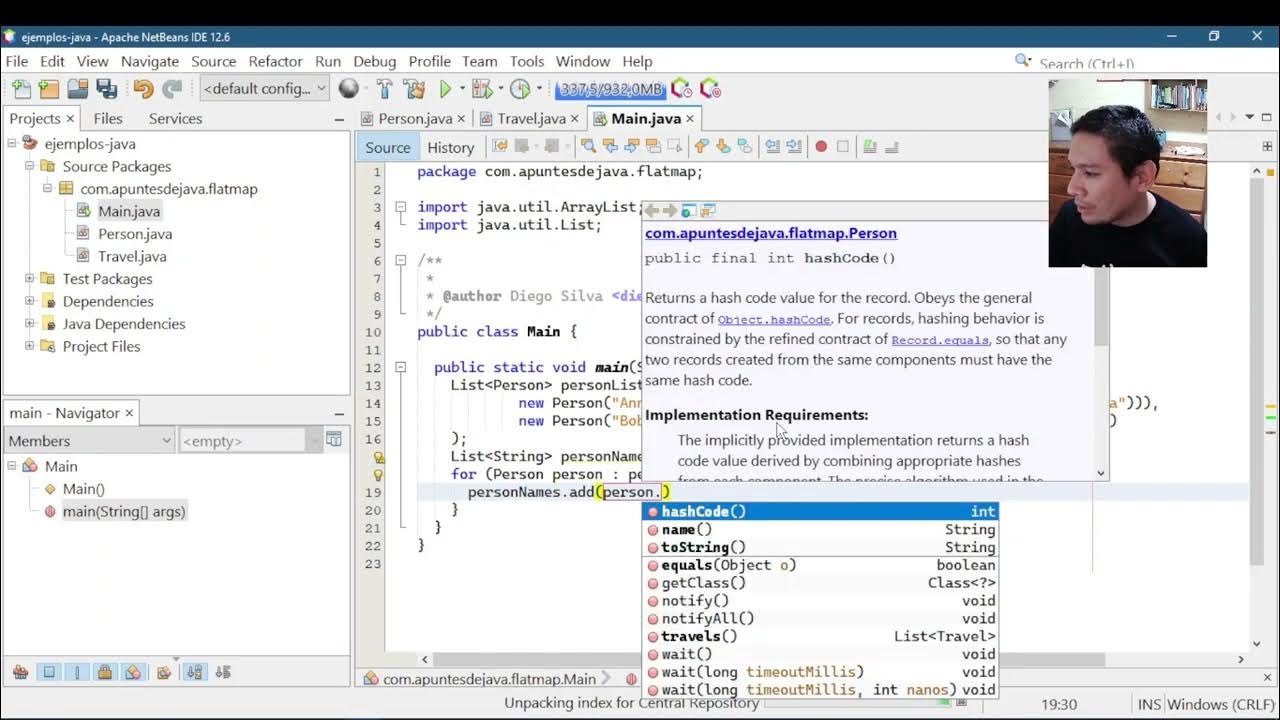Click the Save All toolbar icon
Viewport: 1280px width, 720px height.
click(106, 89)
